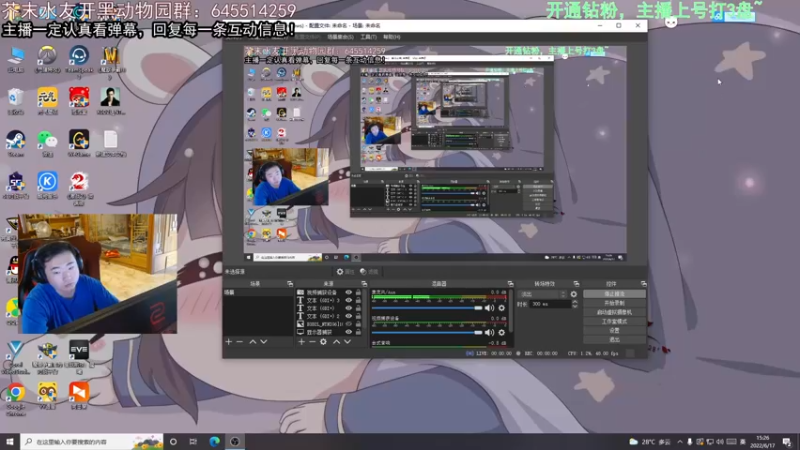
Task: Move scene down with arrow icon
Action: [x=264, y=341]
